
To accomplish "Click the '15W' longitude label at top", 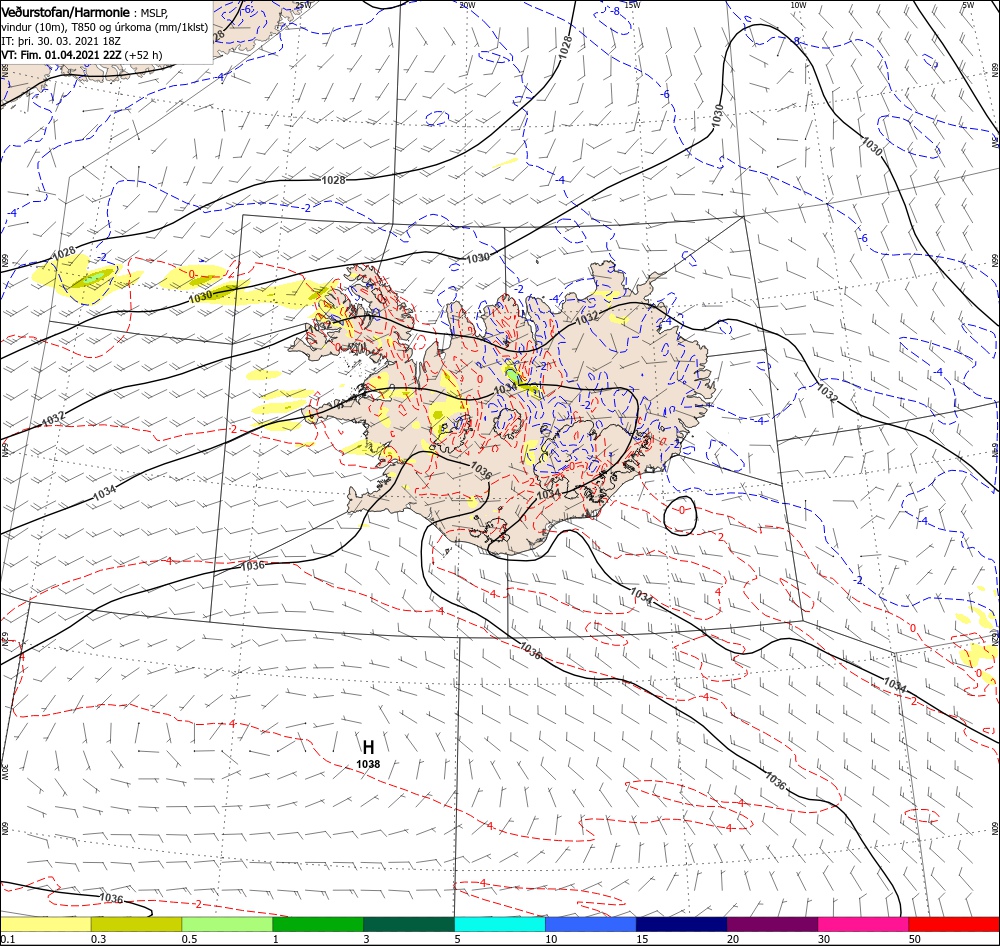I will pyautogui.click(x=632, y=5).
